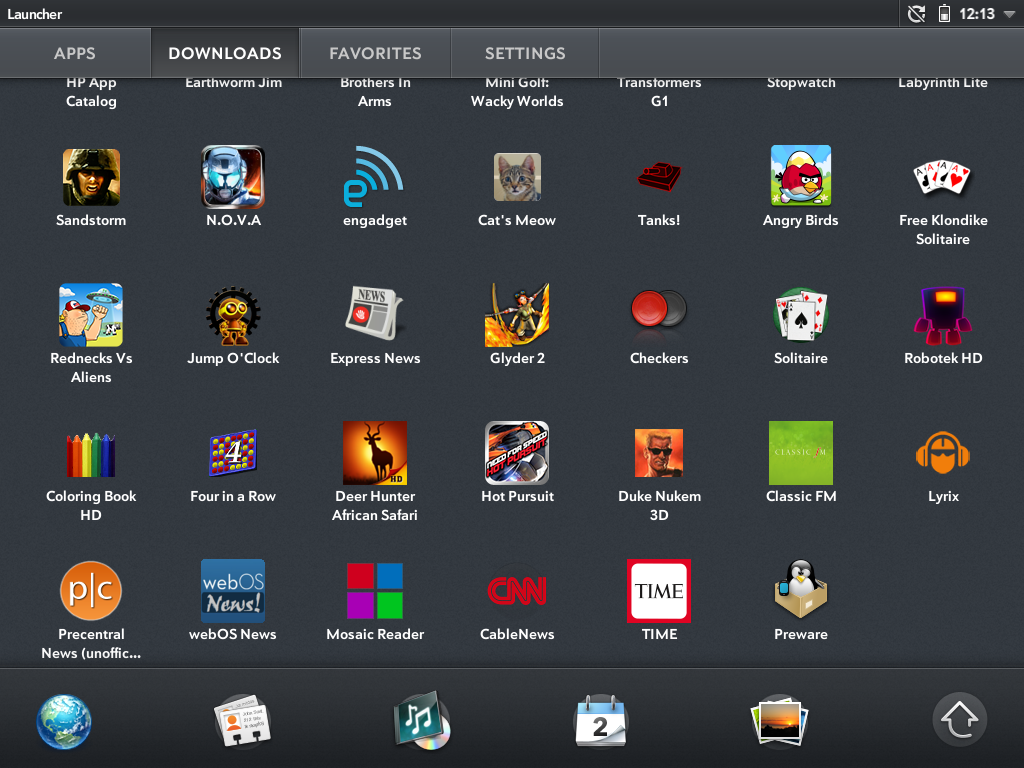Click the Mini Golf: Wacky Worlds label
Image resolution: width=1024 pixels, height=768 pixels.
pyautogui.click(x=517, y=92)
